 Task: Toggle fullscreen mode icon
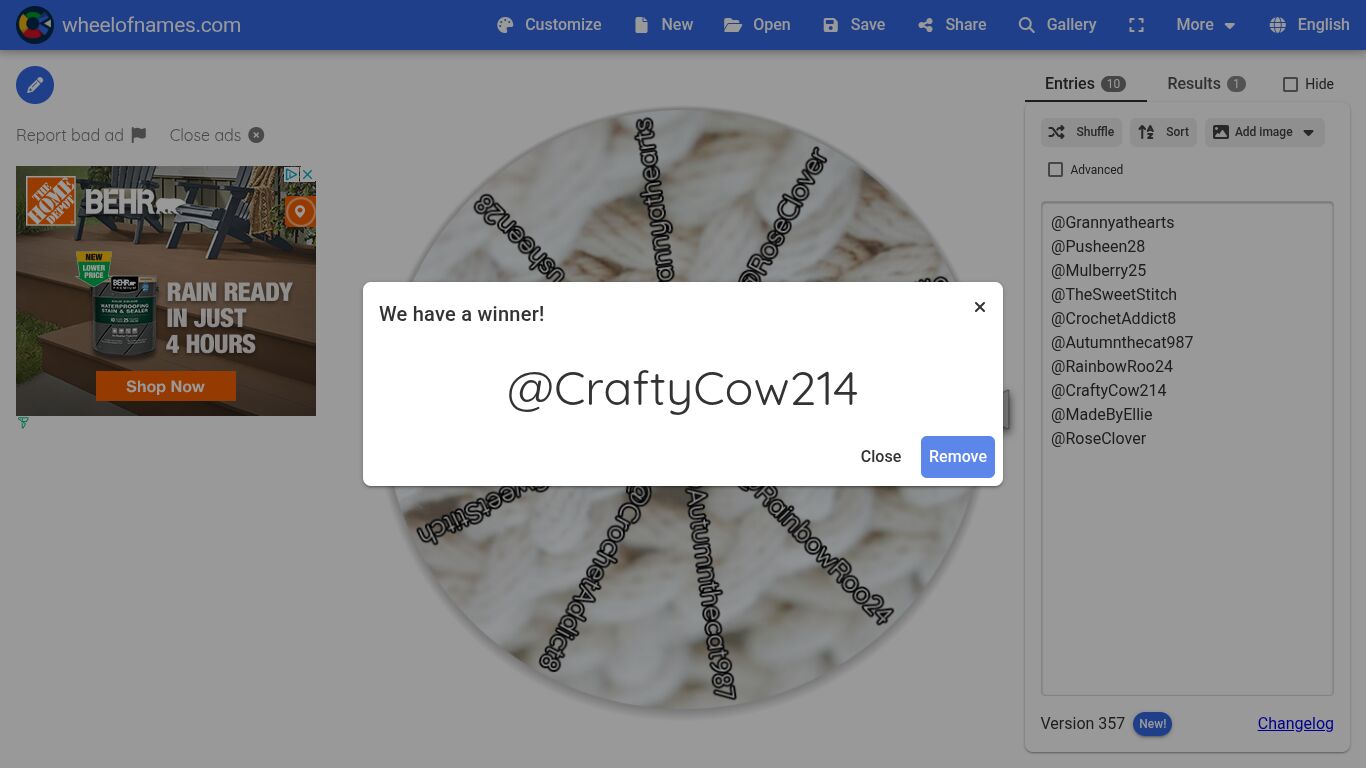pyautogui.click(x=1136, y=25)
